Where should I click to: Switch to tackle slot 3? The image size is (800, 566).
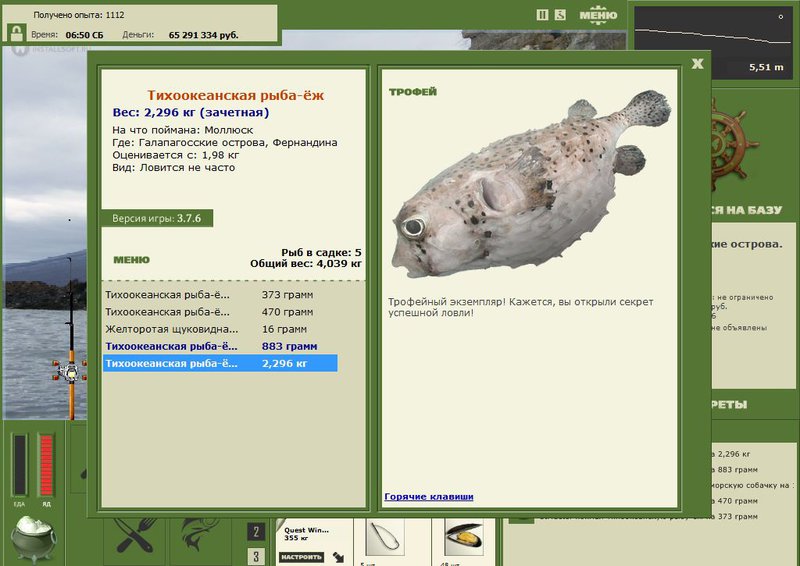tap(256, 556)
